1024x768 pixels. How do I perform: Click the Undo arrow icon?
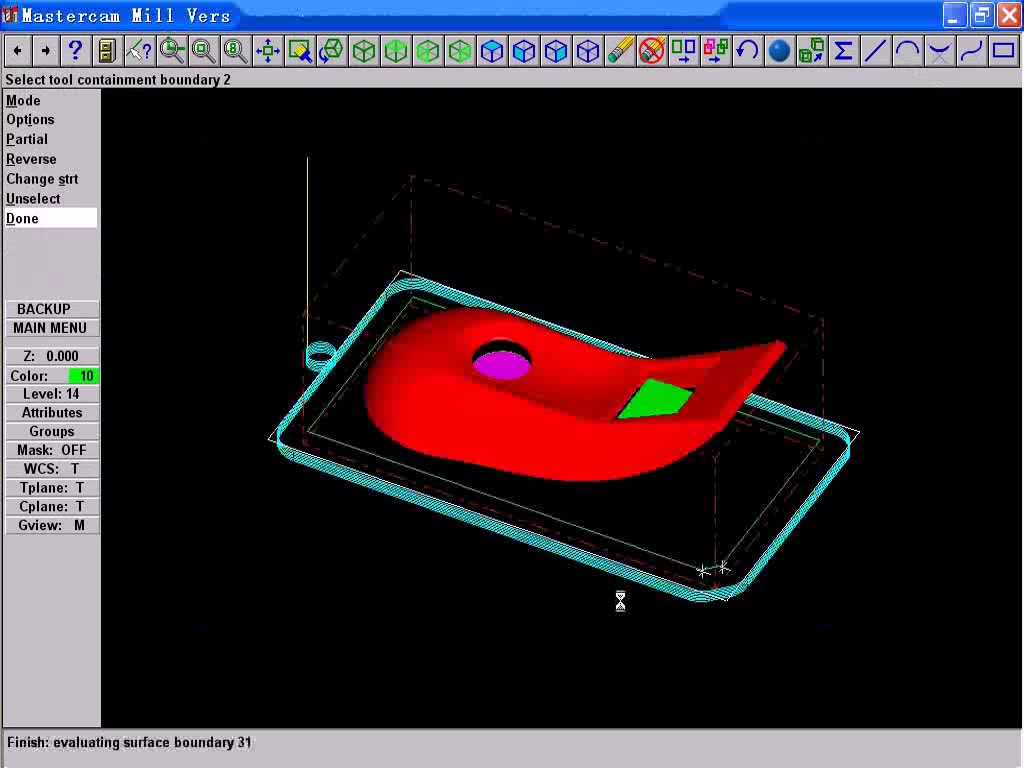coord(747,50)
